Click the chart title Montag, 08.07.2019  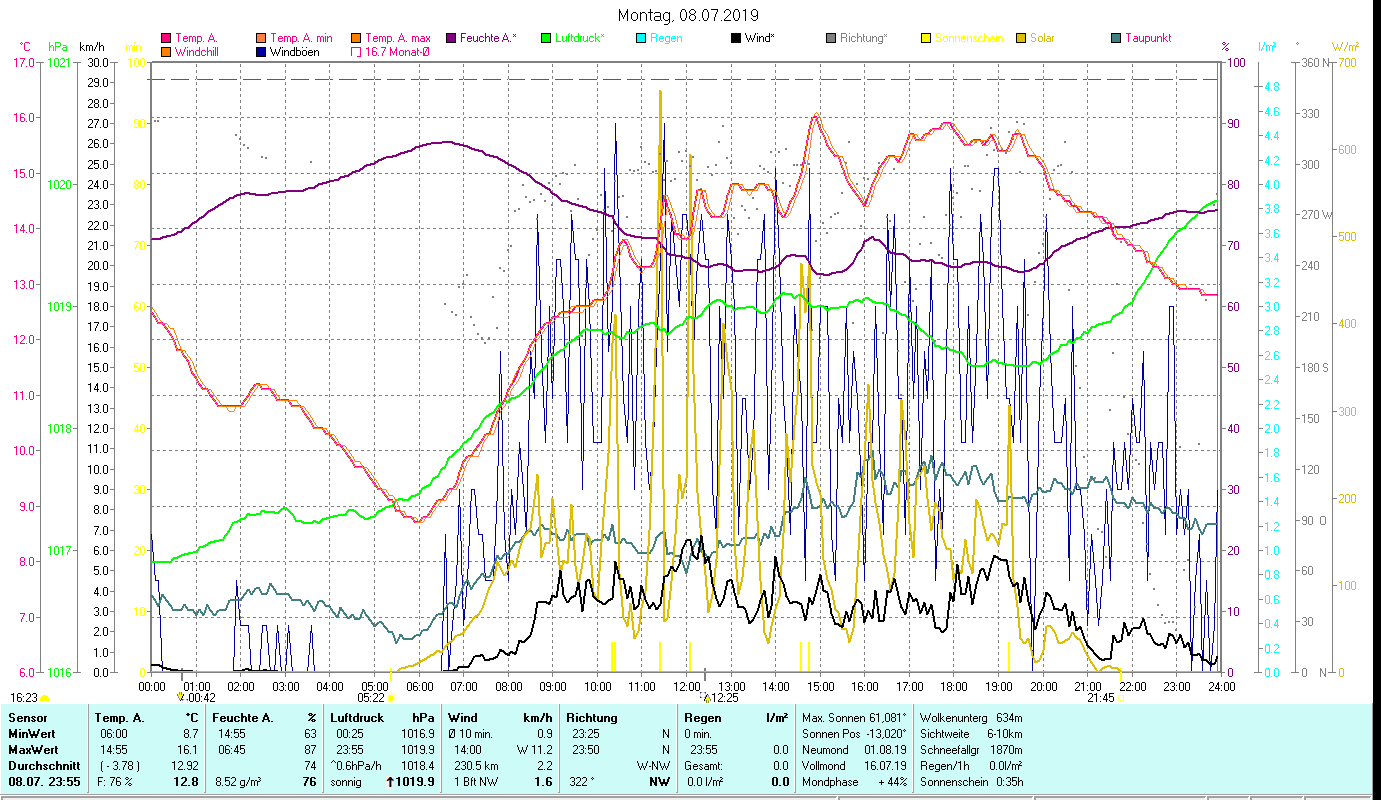[x=688, y=15]
